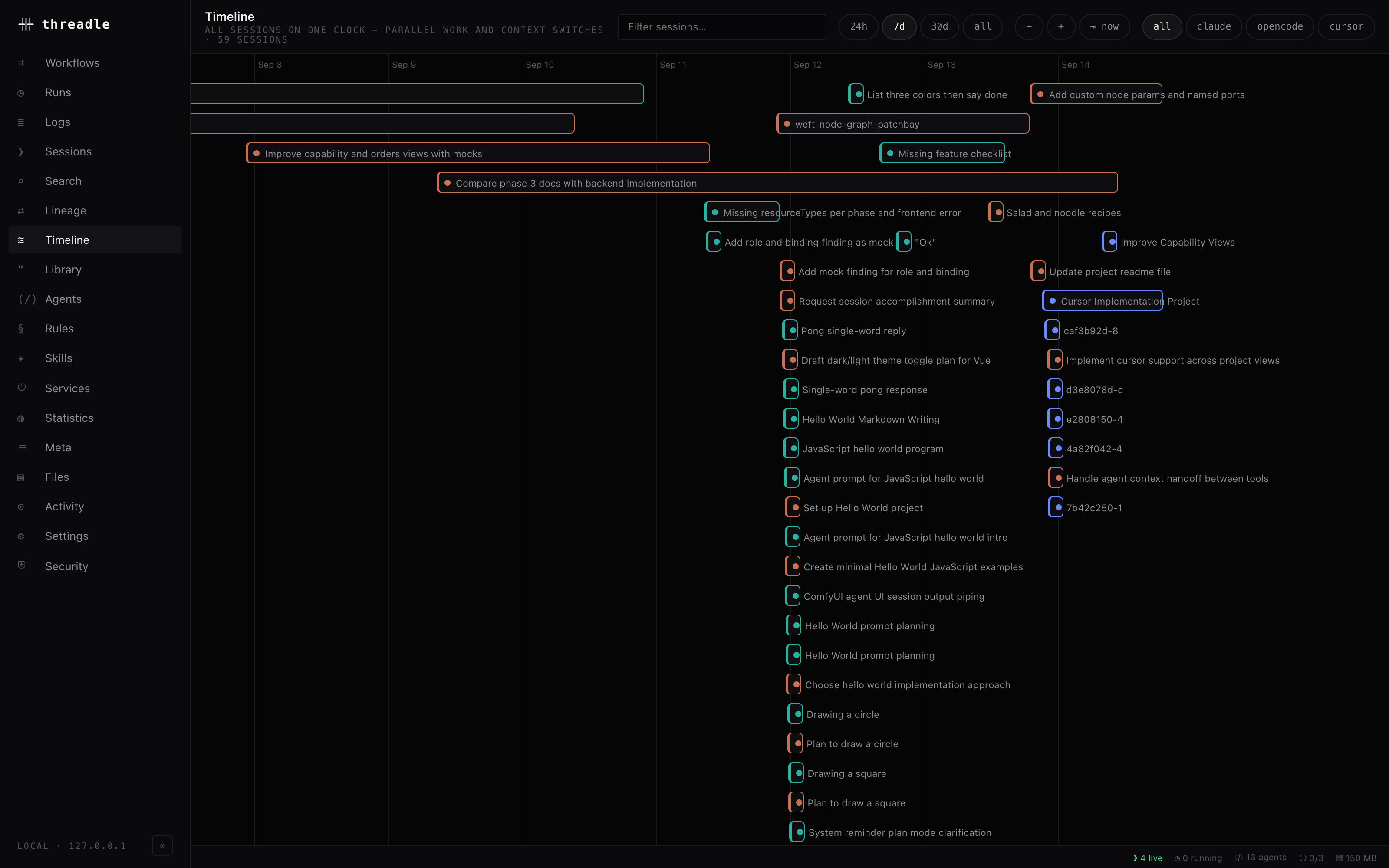Click the Skills sparkle icon

(21, 359)
